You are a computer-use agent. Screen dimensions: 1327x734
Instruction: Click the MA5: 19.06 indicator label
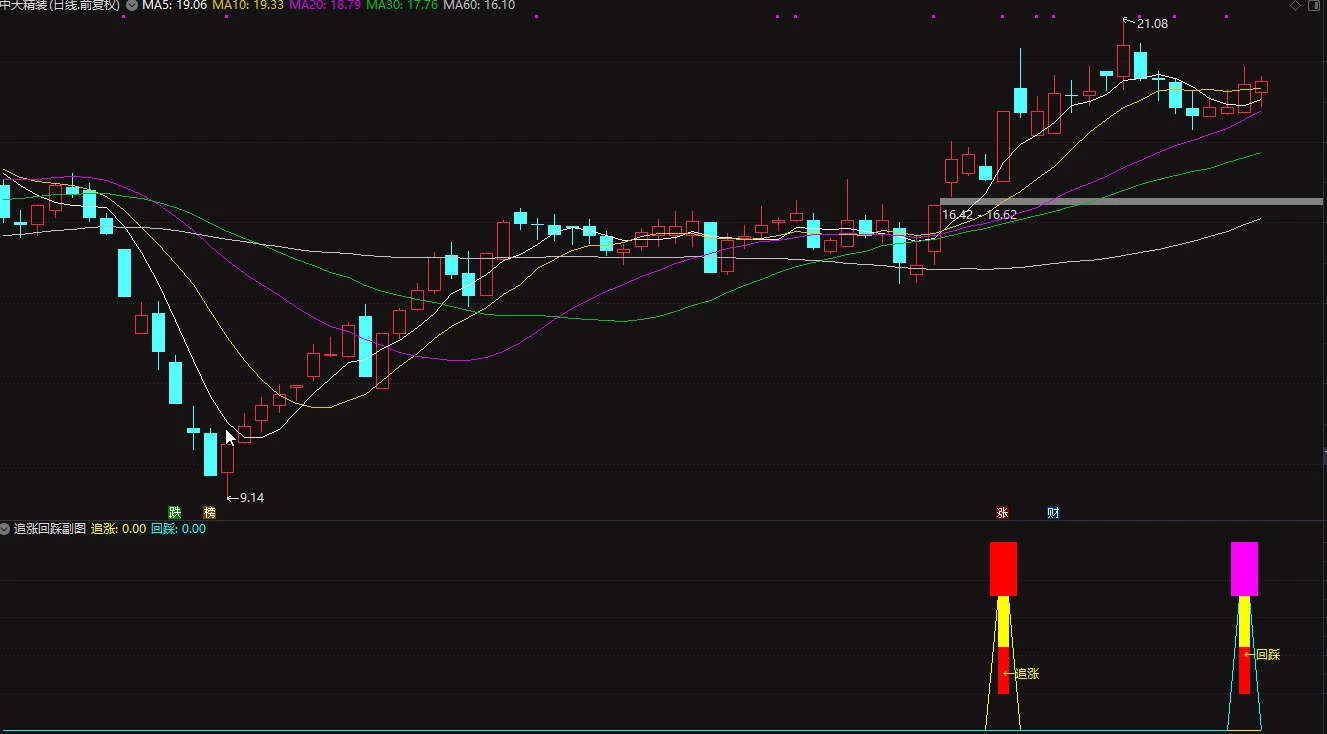[x=175, y=5]
